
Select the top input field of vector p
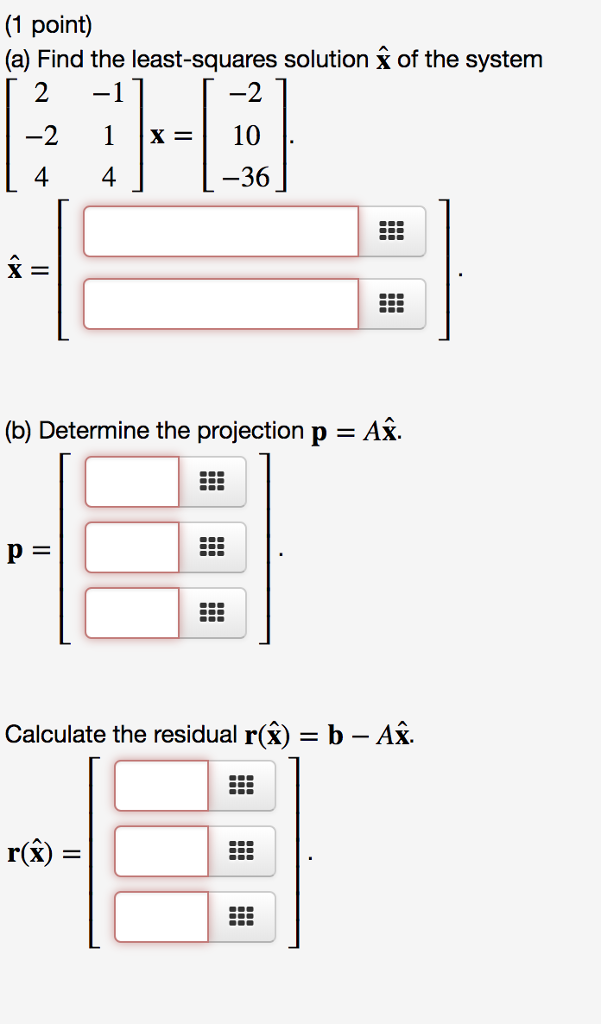tap(131, 482)
